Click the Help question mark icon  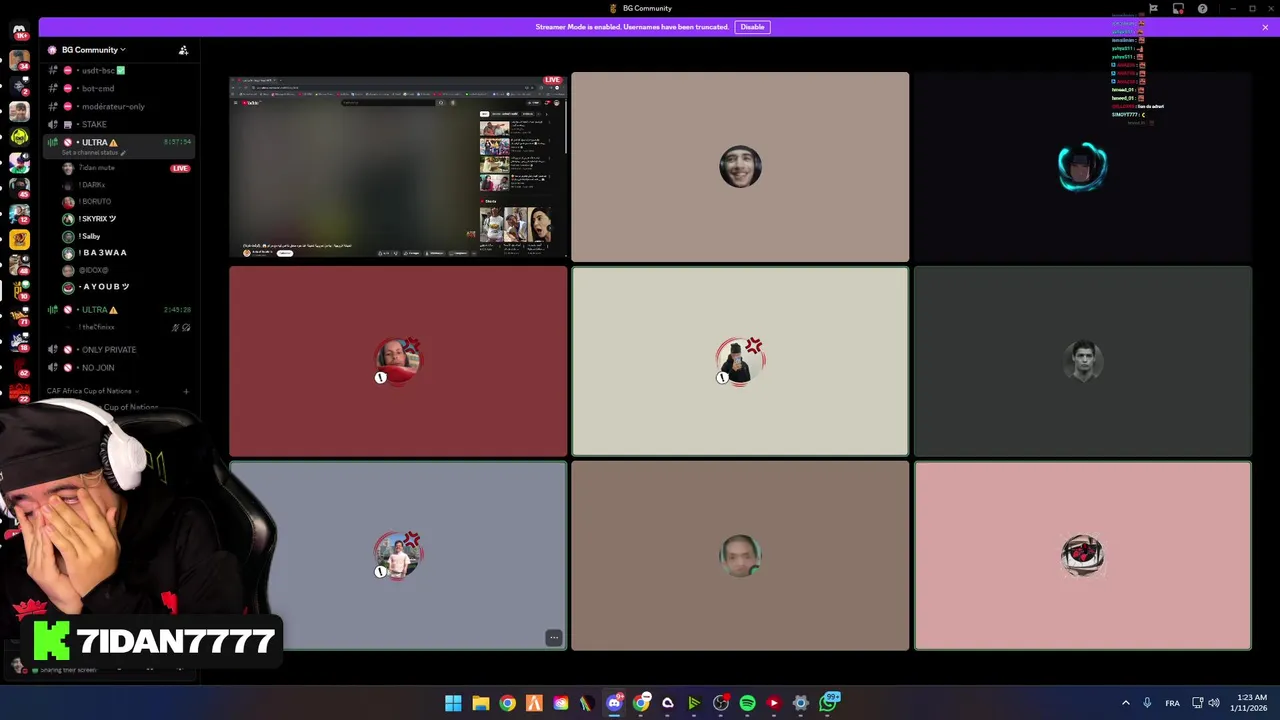point(1202,9)
